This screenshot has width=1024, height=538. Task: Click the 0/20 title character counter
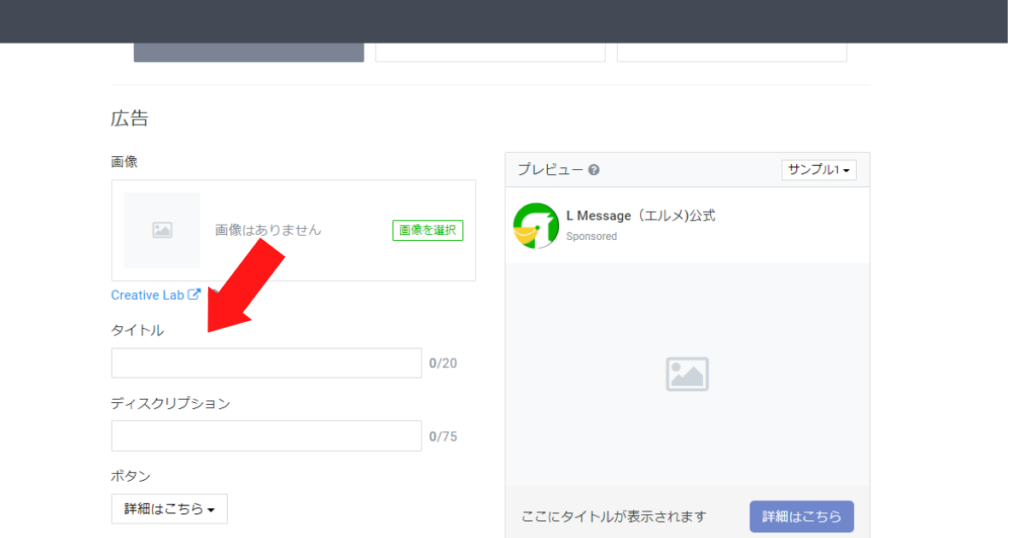pos(443,363)
